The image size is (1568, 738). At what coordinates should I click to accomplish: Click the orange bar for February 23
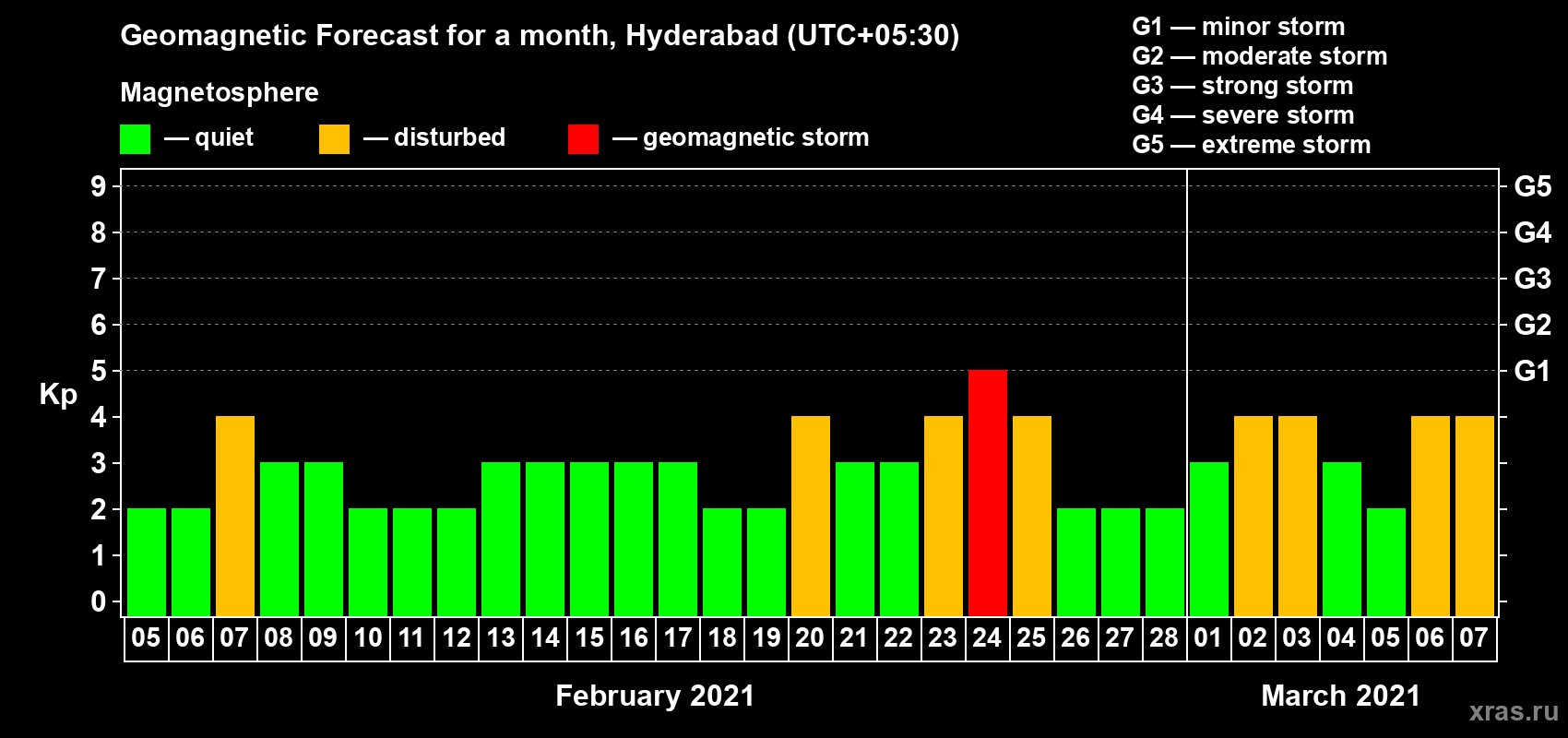point(944,516)
